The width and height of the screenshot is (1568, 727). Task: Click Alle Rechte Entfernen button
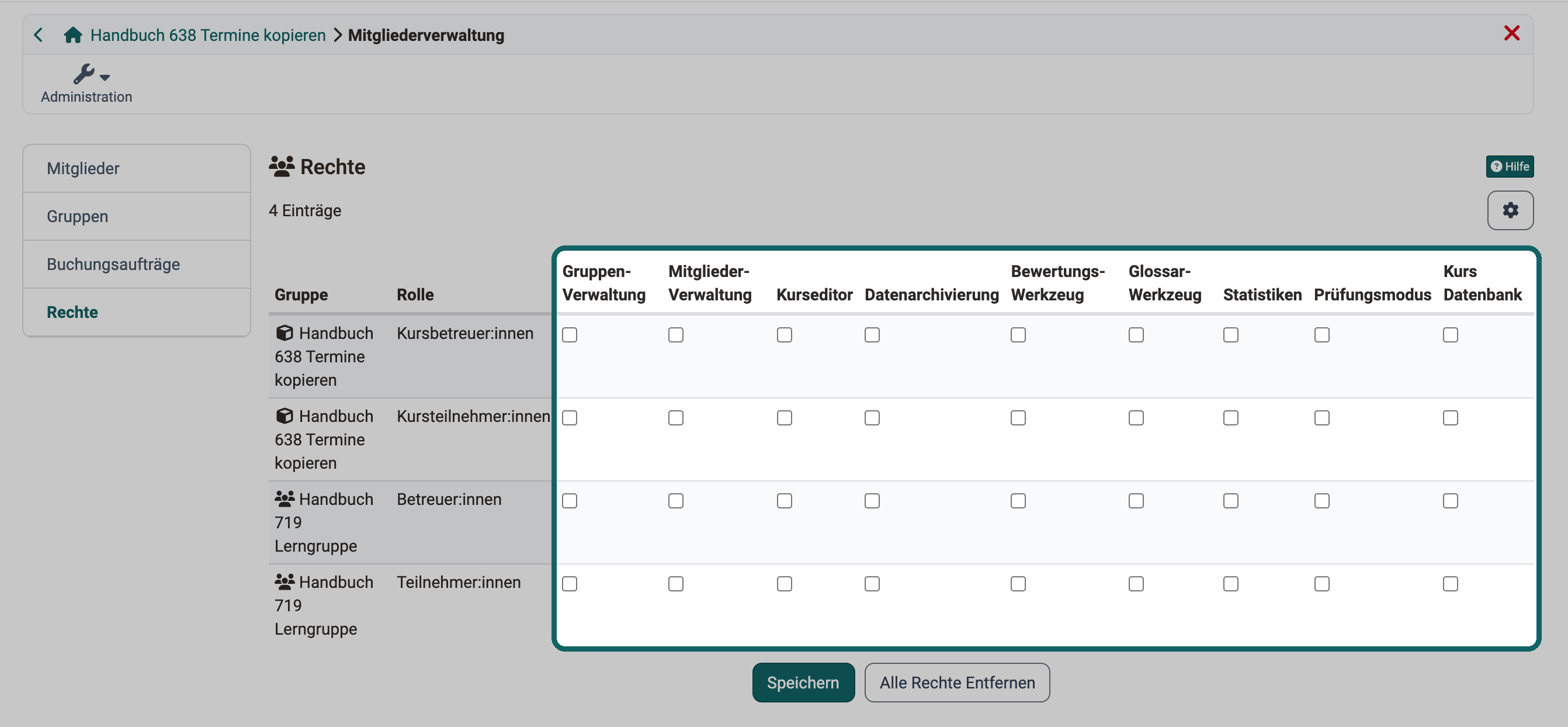(957, 683)
